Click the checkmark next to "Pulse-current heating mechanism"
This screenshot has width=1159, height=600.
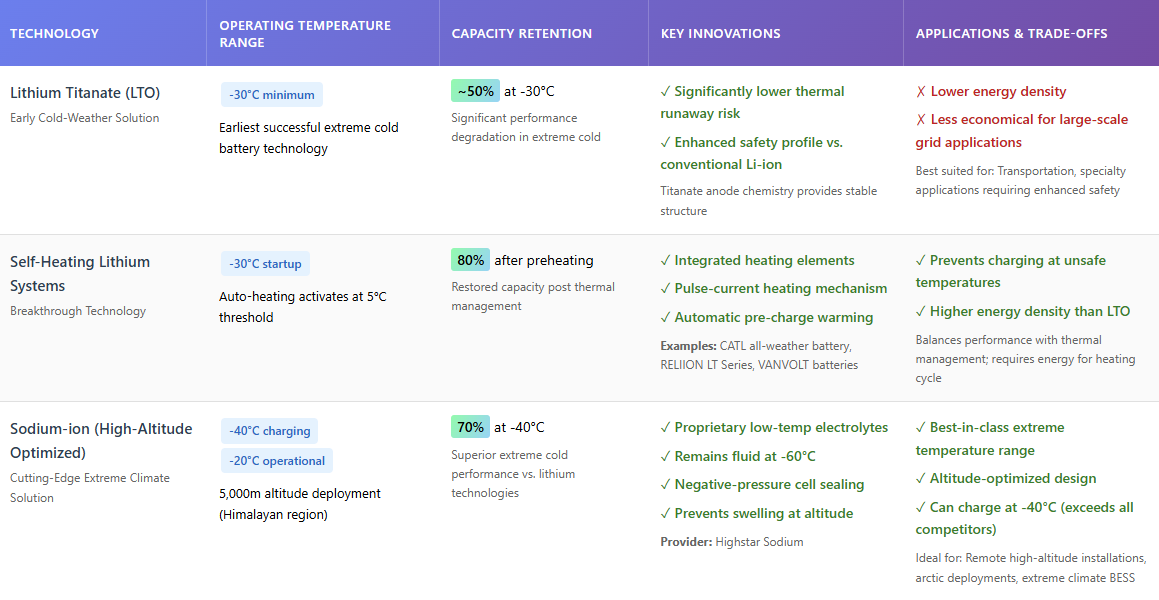click(666, 289)
